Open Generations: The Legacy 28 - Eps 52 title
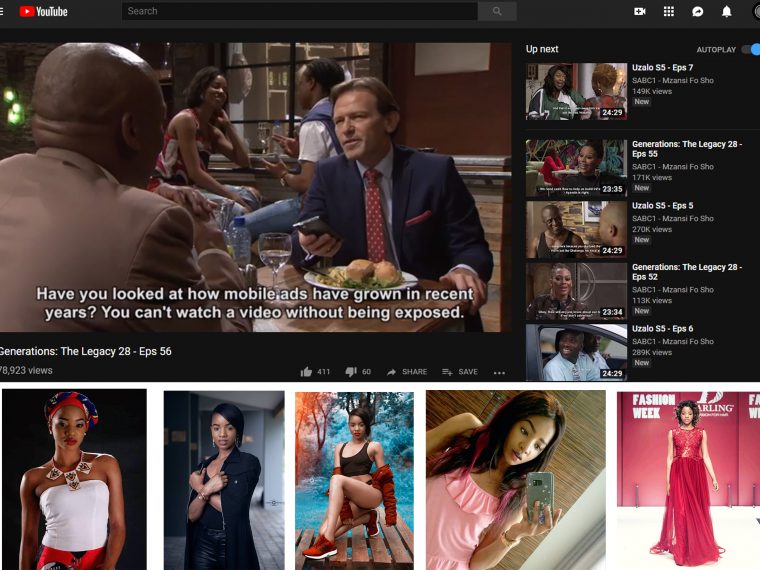Image resolution: width=760 pixels, height=570 pixels. tap(686, 273)
